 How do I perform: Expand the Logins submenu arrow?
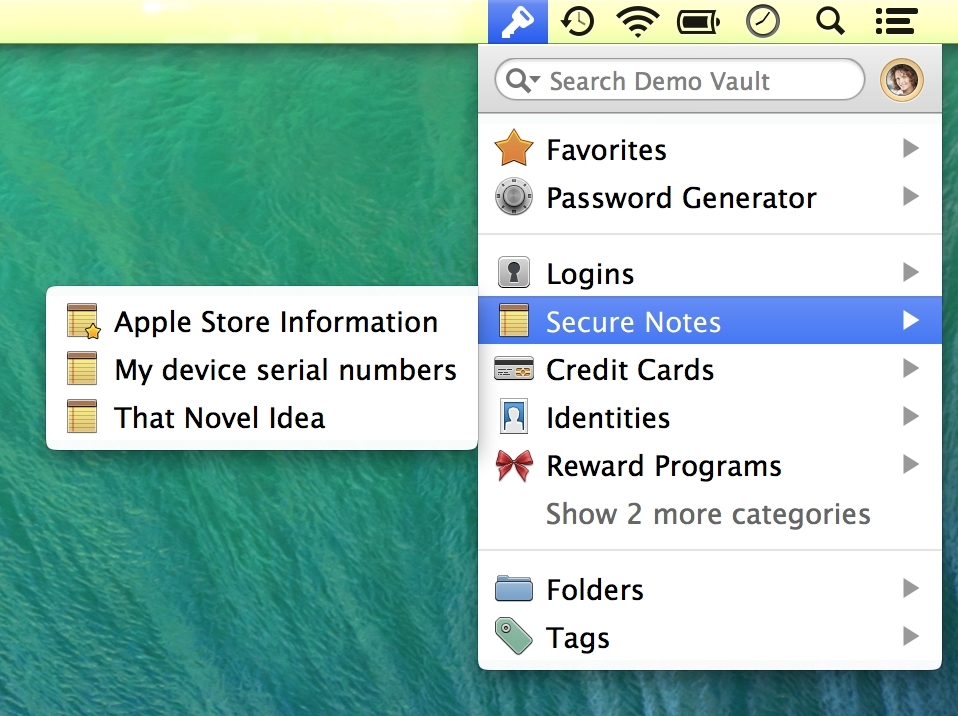pos(910,271)
